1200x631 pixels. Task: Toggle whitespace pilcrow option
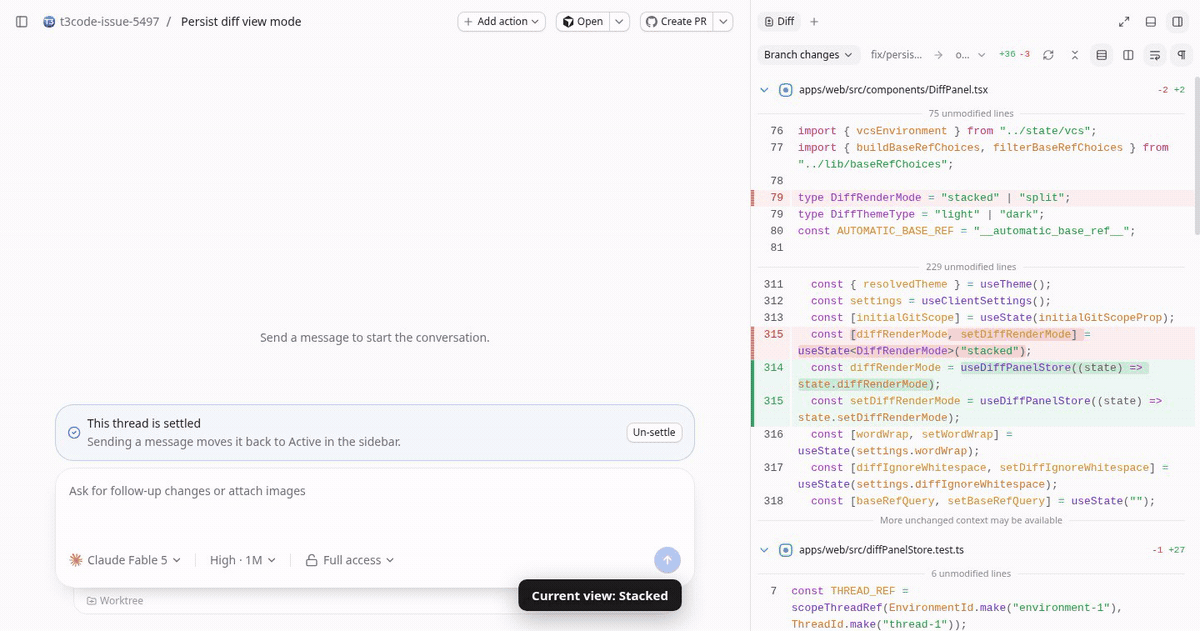tap(1181, 55)
